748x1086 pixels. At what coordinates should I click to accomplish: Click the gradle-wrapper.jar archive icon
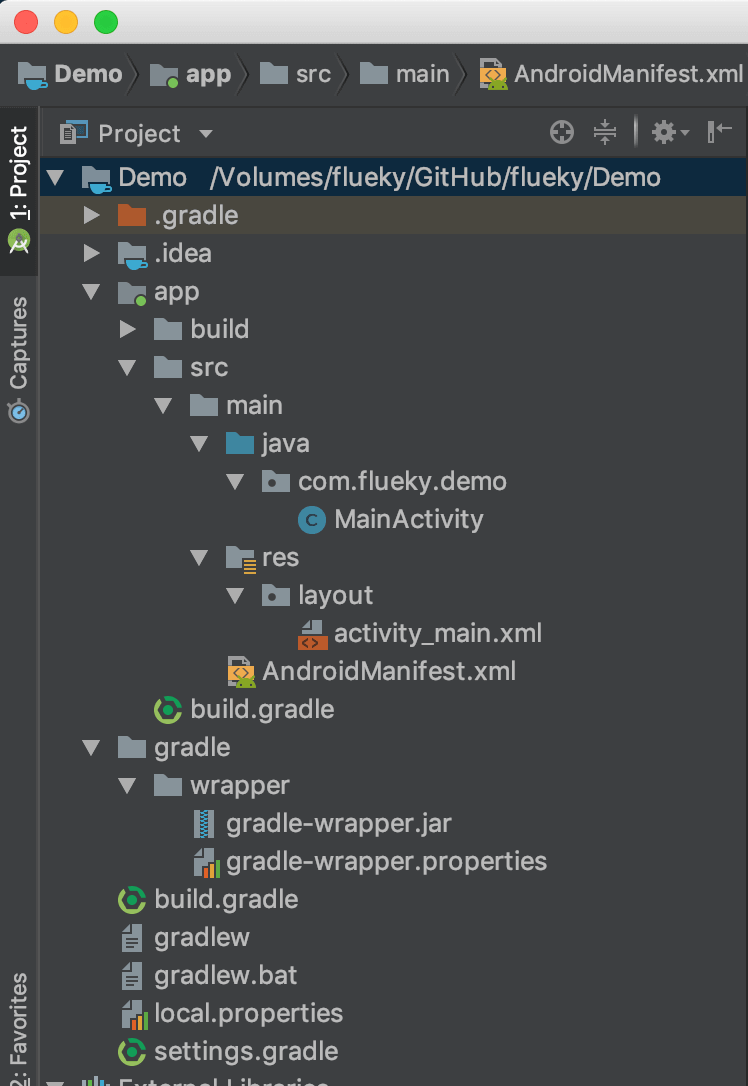tap(205, 824)
